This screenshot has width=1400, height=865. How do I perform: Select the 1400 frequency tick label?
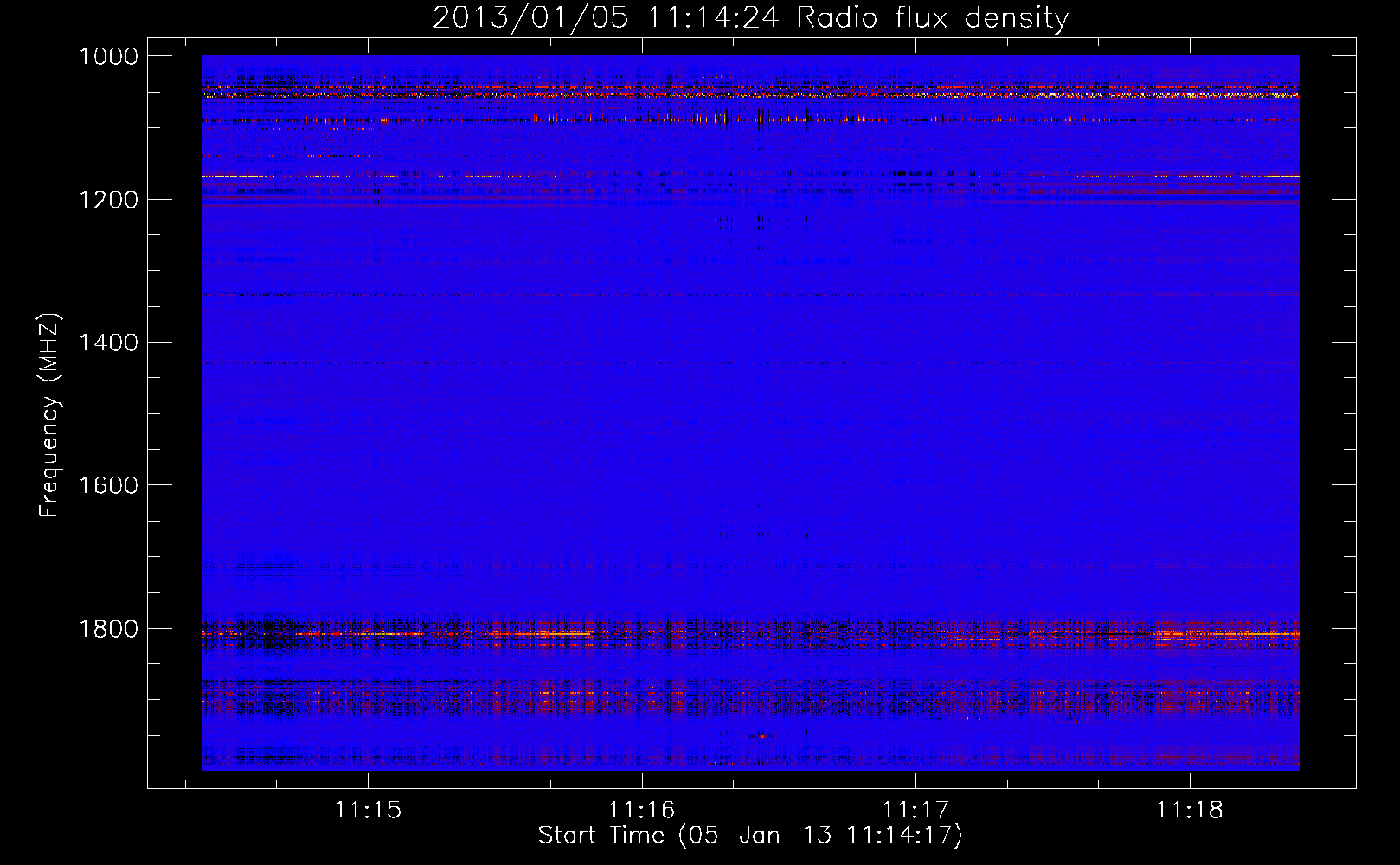[x=108, y=343]
